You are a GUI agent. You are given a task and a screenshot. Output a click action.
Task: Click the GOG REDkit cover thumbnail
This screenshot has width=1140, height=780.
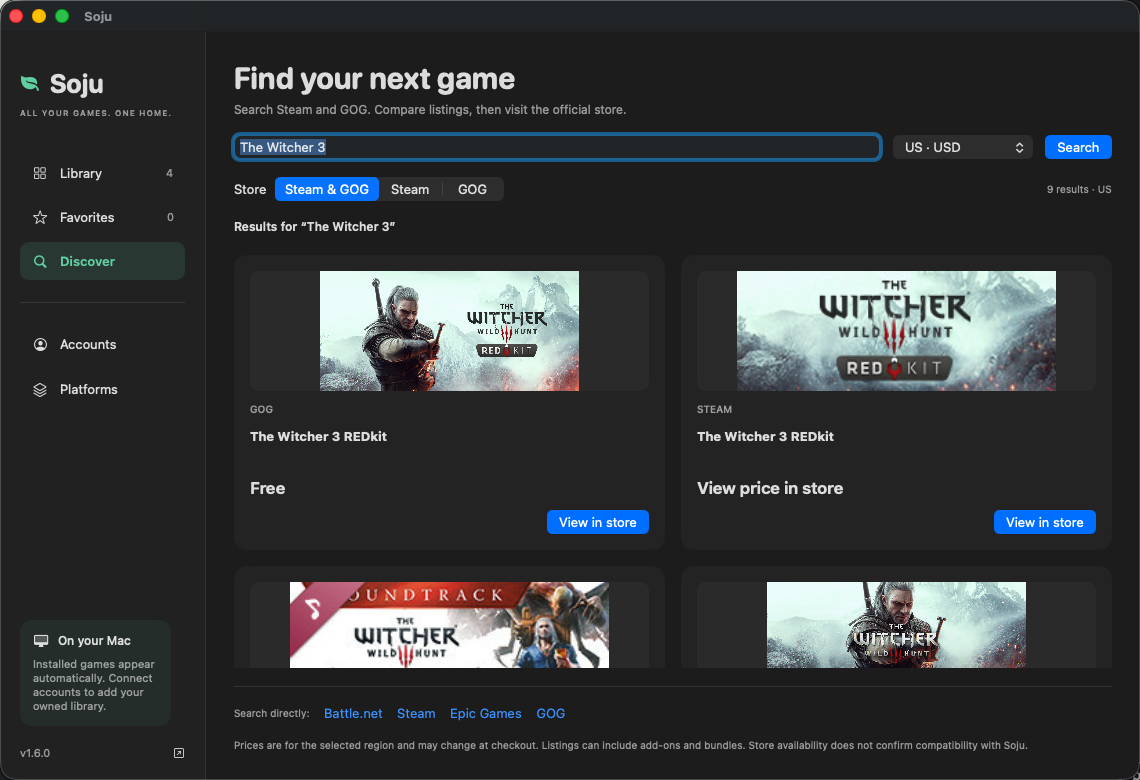pos(449,331)
